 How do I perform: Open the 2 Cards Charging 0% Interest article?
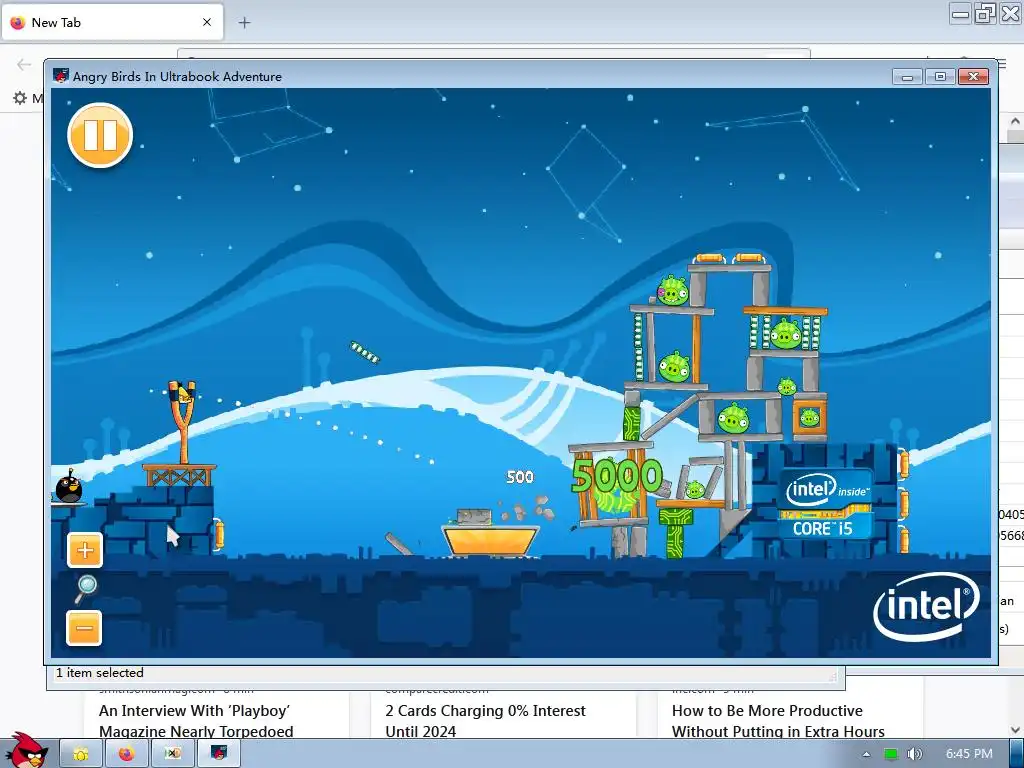(x=485, y=721)
